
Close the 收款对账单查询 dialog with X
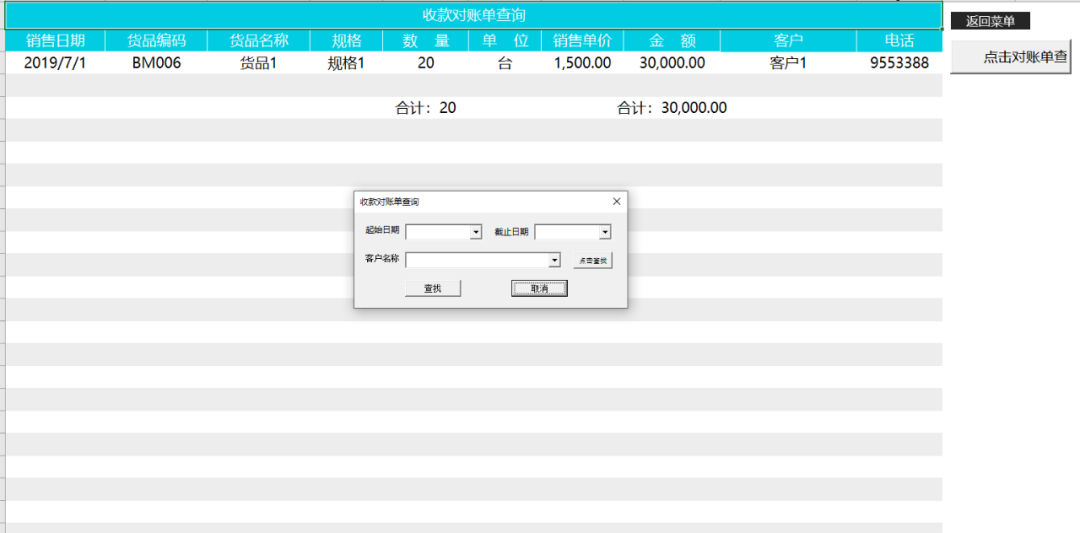616,201
